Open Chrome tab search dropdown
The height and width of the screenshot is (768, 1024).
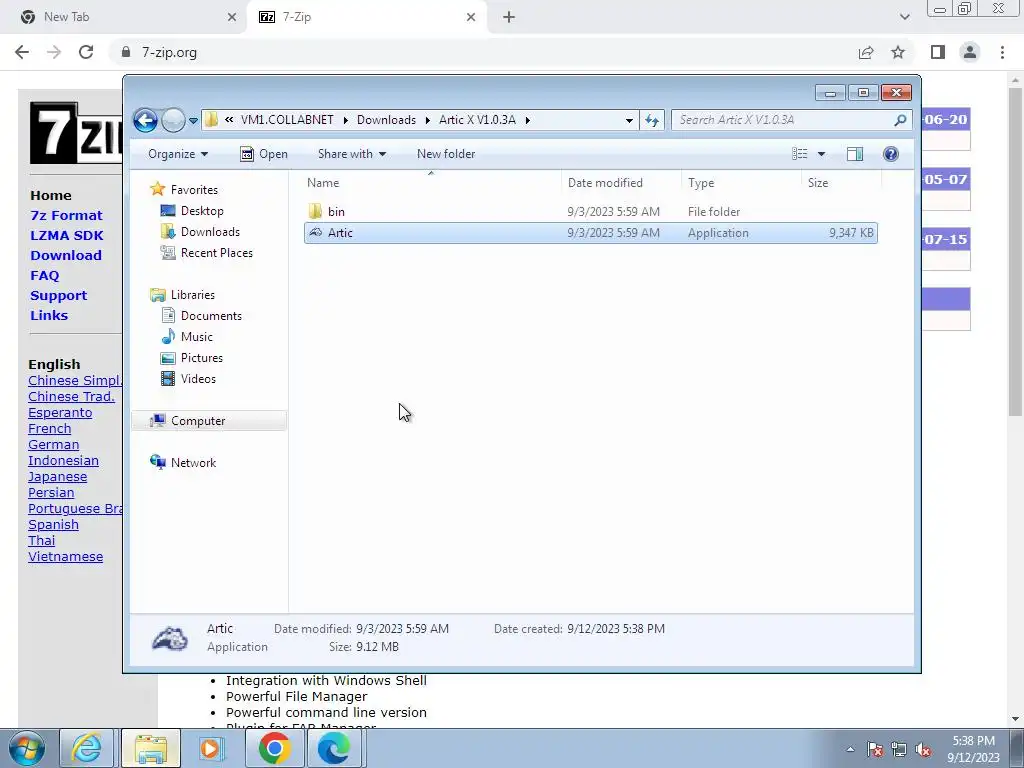coord(904,18)
